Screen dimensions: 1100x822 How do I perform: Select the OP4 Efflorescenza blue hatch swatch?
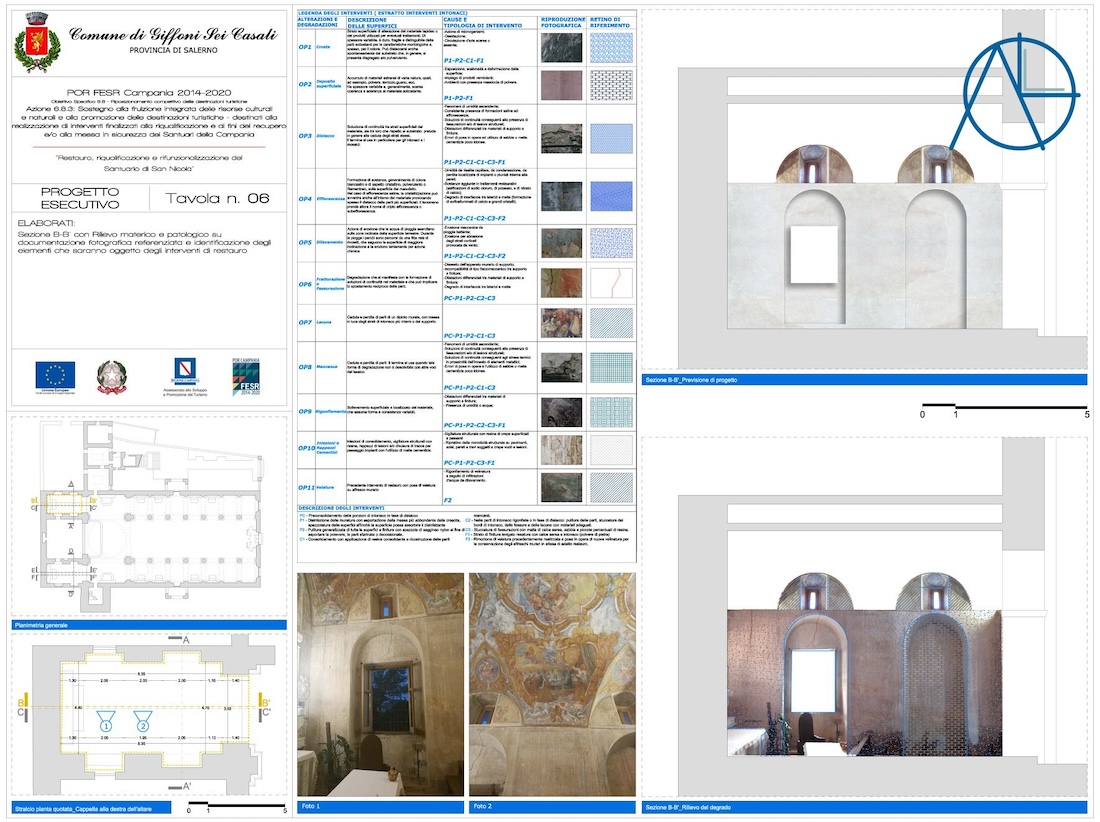pyautogui.click(x=611, y=195)
